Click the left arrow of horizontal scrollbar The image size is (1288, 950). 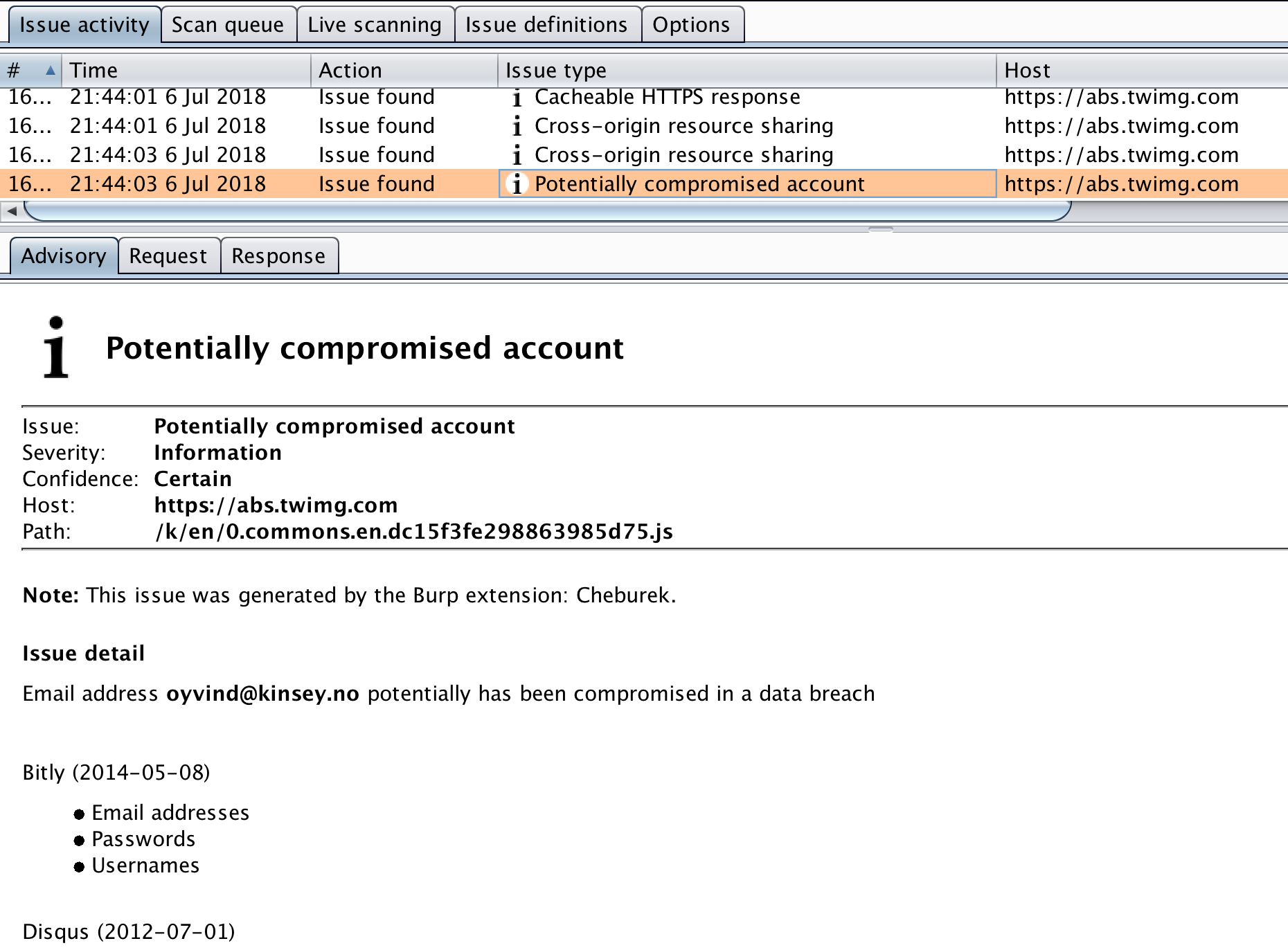pos(11,211)
